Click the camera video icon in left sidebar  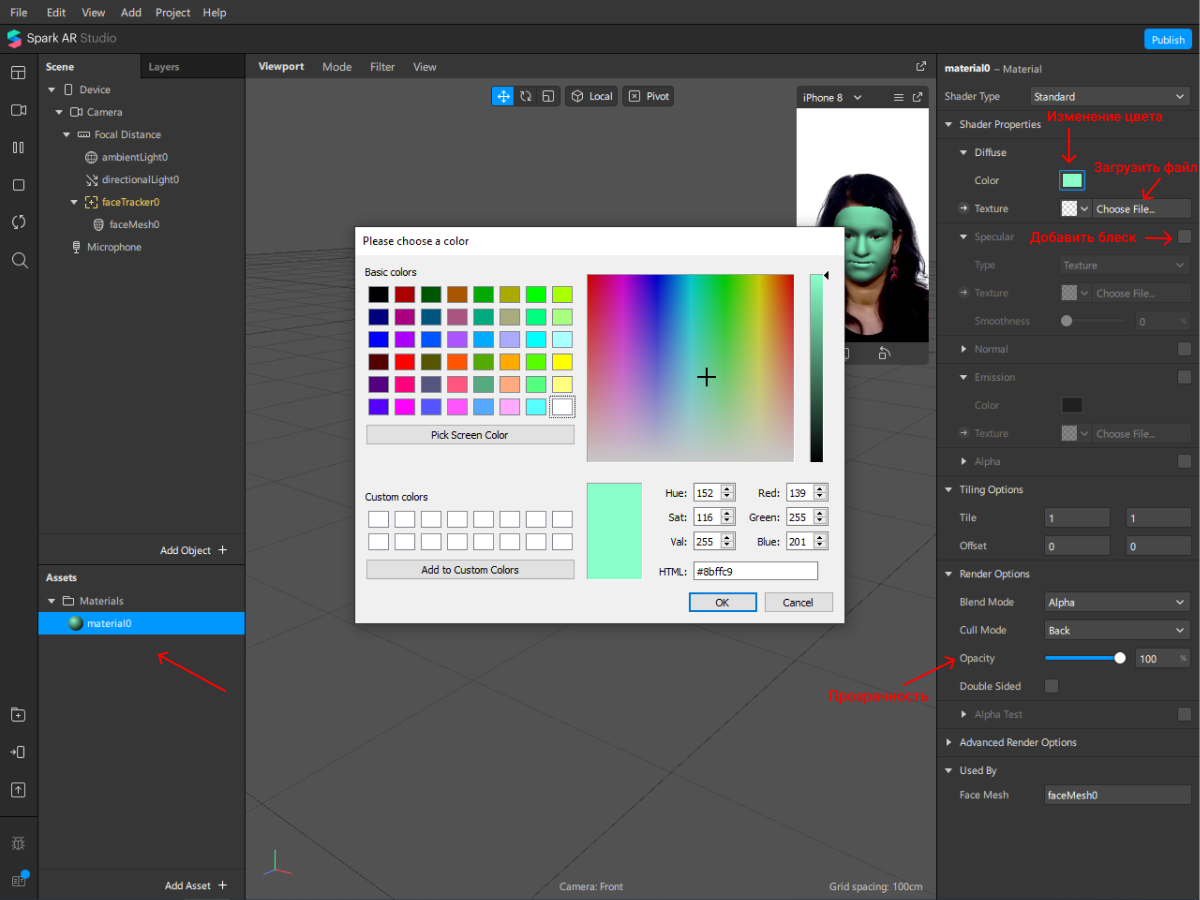tap(18, 110)
